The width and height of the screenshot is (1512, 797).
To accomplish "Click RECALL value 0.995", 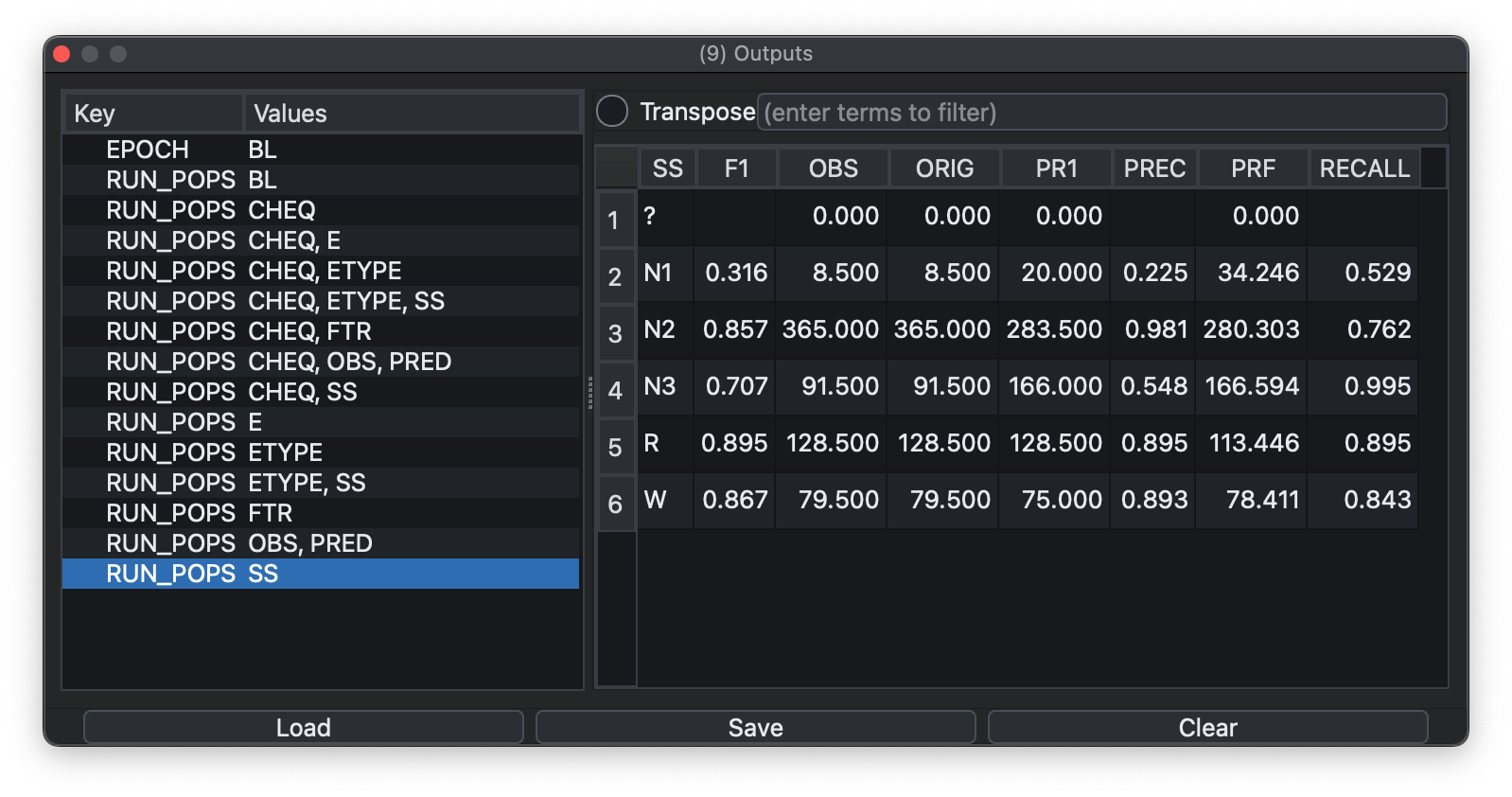I will [x=1363, y=387].
